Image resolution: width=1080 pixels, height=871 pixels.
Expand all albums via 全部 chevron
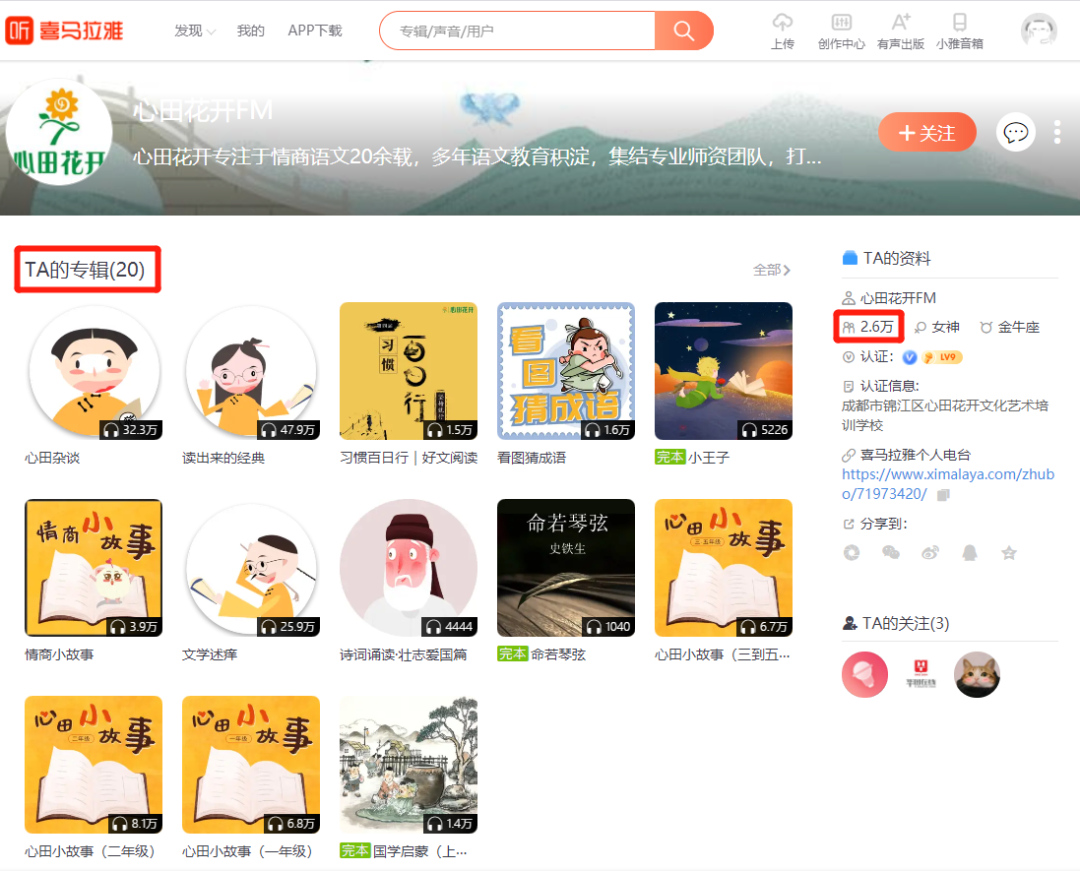tap(772, 270)
